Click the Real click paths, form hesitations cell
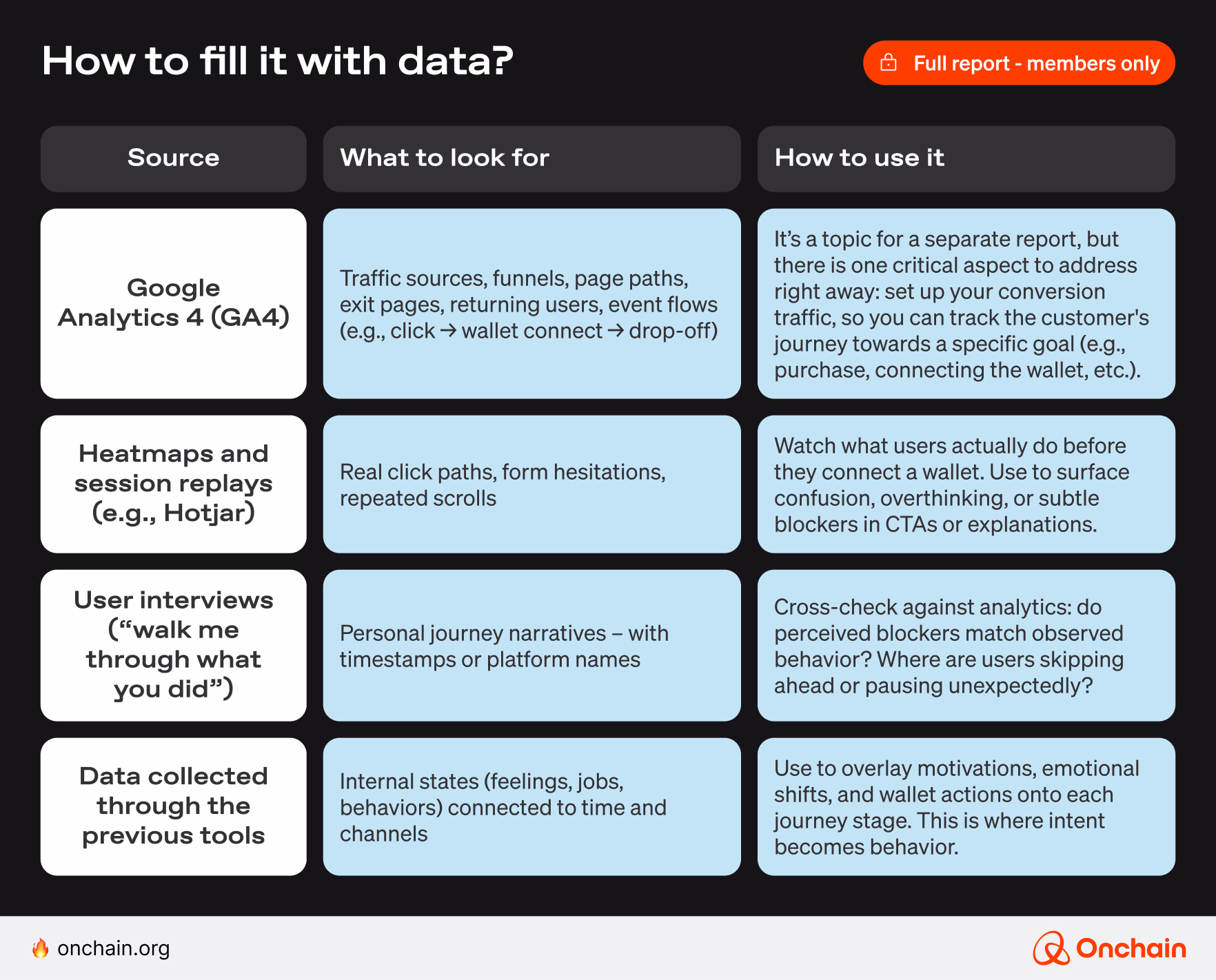This screenshot has width=1216, height=980. 531,484
